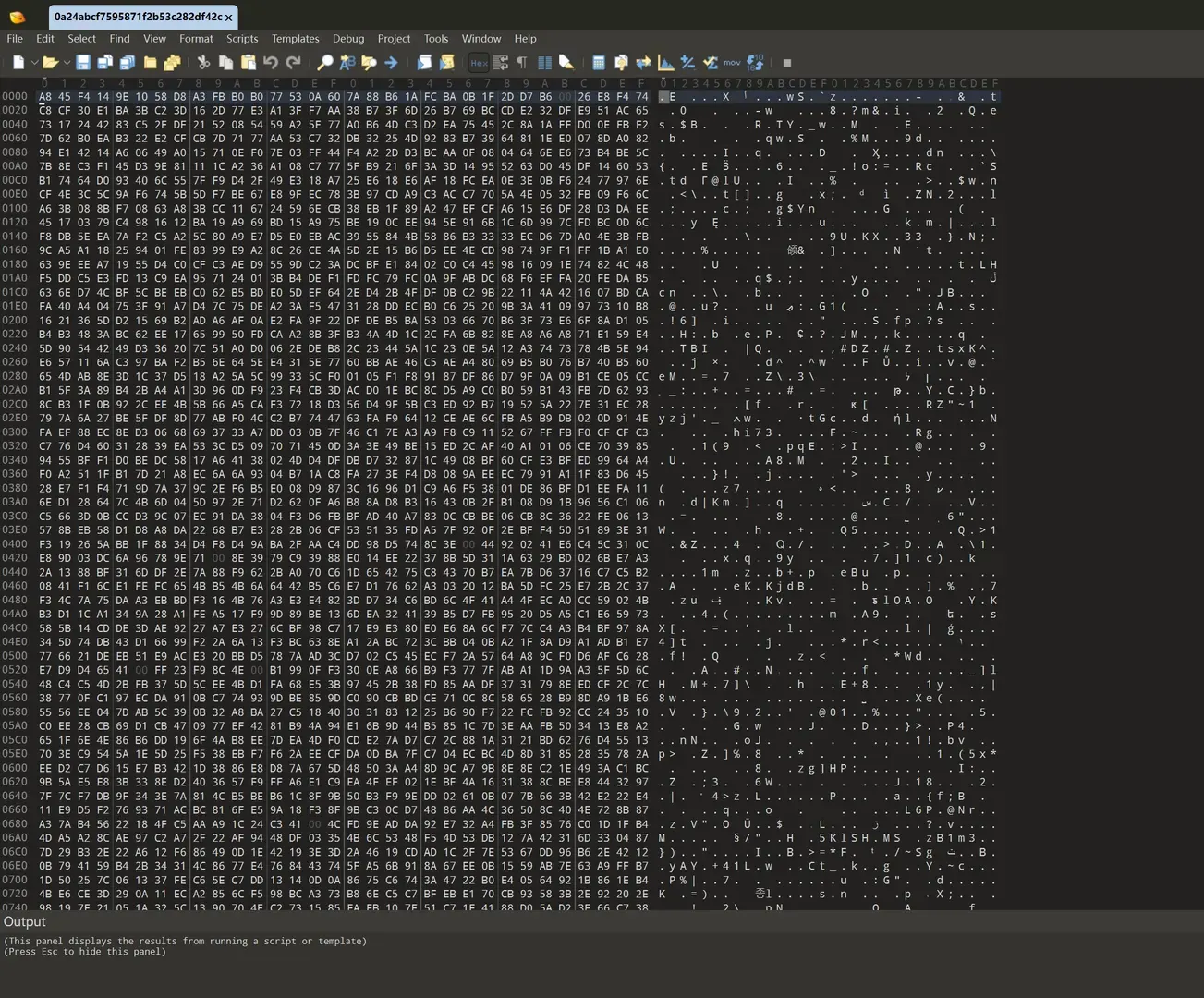
Task: Click the Run Script icon
Action: [x=424, y=63]
